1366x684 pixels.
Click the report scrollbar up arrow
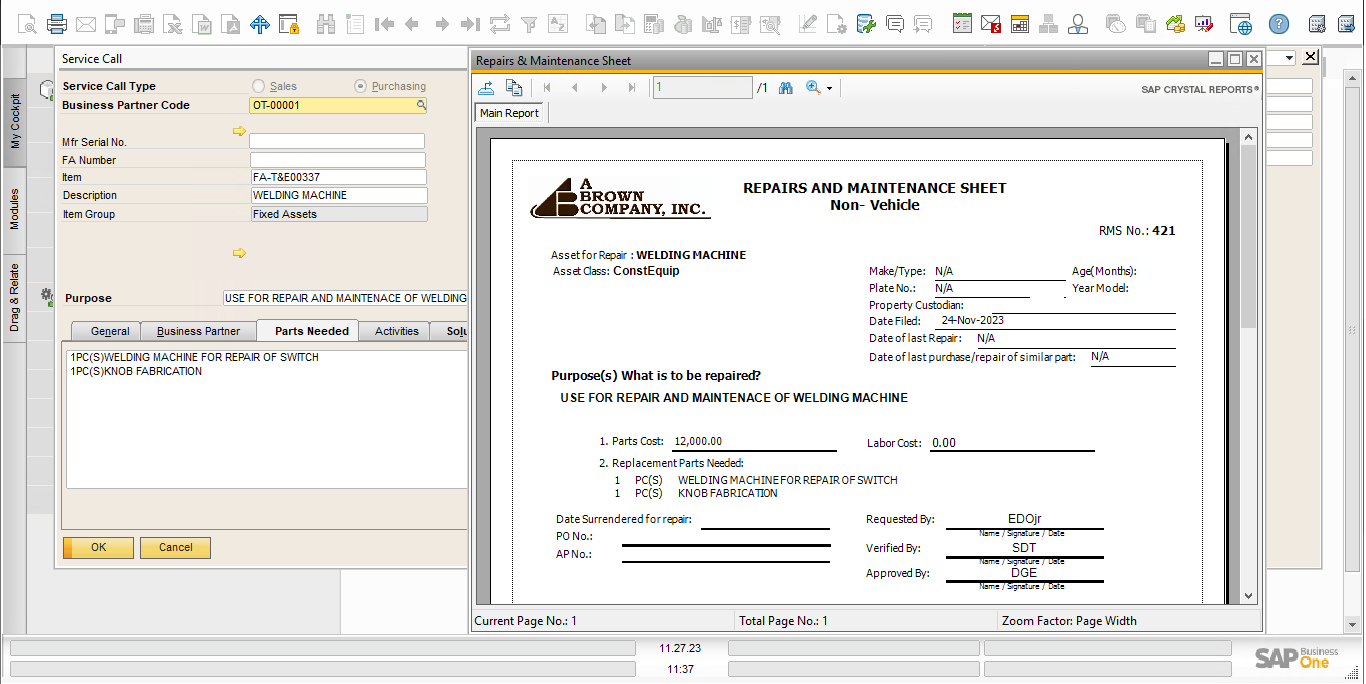(1248, 136)
